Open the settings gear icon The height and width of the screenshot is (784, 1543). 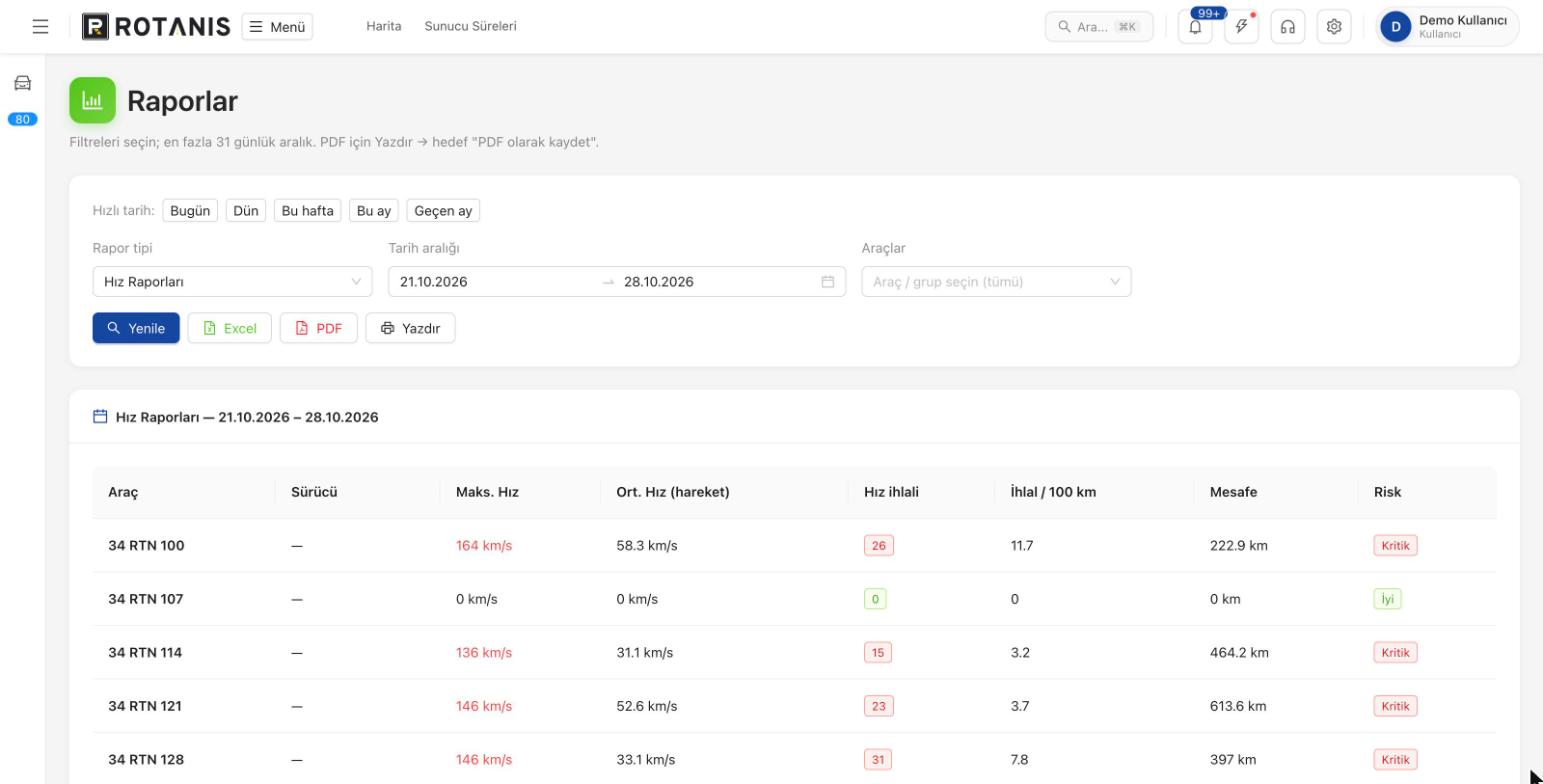click(1333, 27)
